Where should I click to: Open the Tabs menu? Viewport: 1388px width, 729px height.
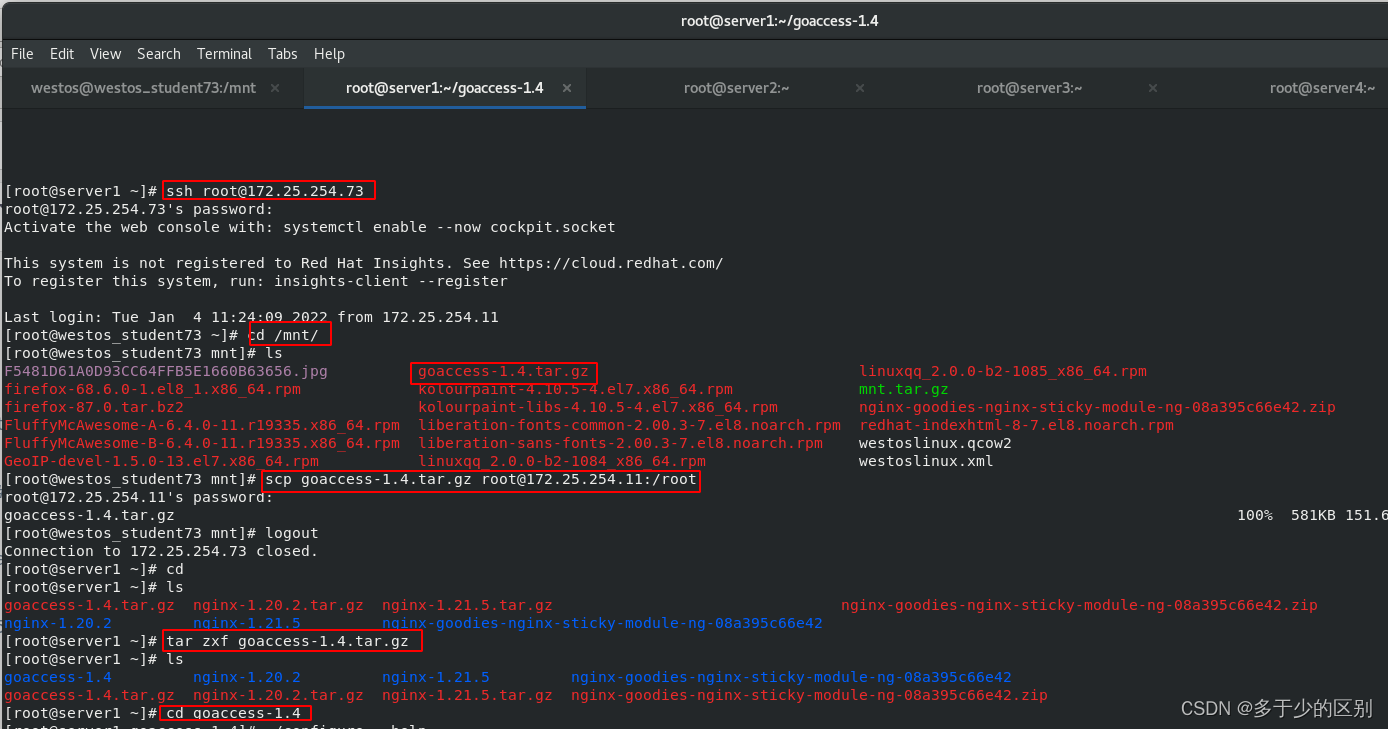pyautogui.click(x=283, y=54)
